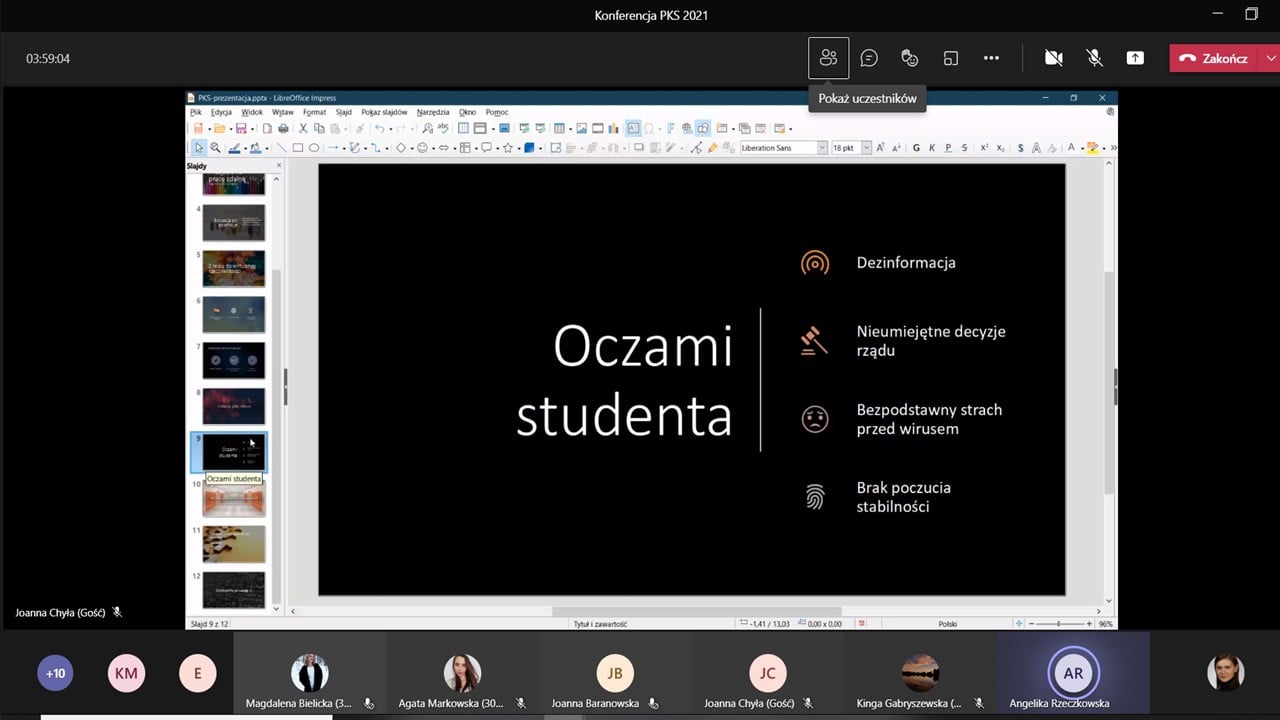Toggle underline (P) formatting
Viewport: 1280px width, 720px height.
(x=948, y=148)
